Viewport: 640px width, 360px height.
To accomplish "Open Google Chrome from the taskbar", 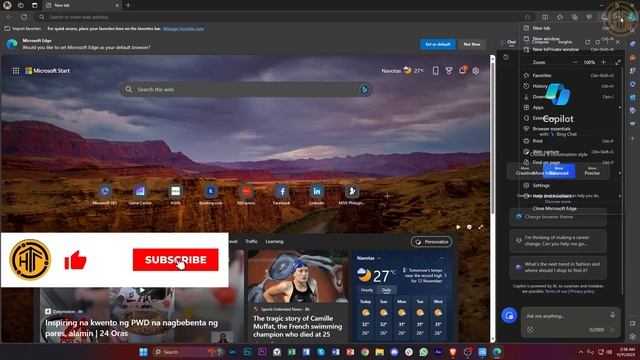I will (x=365, y=352).
